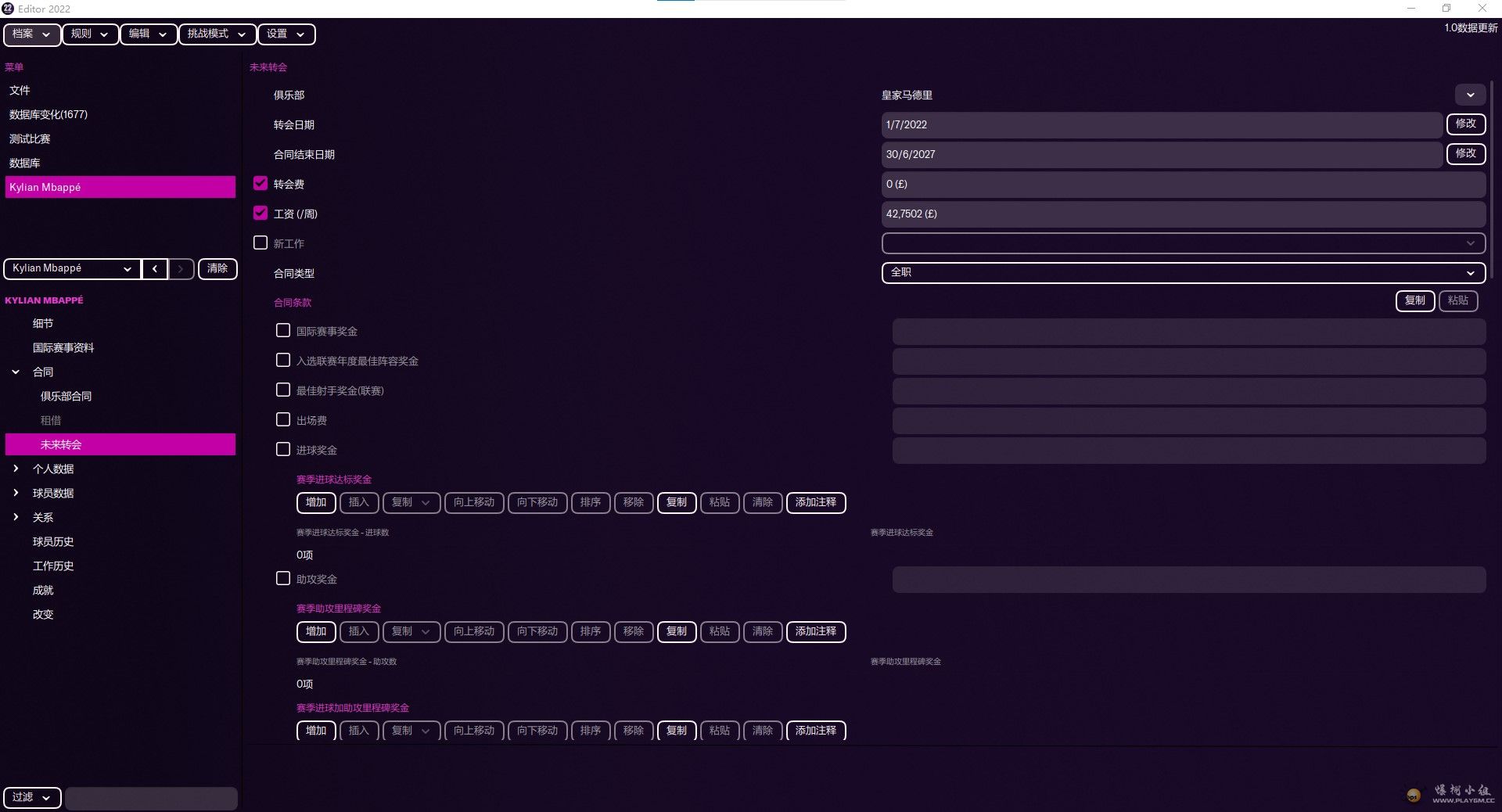This screenshot has width=1502, height=812.
Task: Open the 档案 menu
Action: (x=31, y=34)
